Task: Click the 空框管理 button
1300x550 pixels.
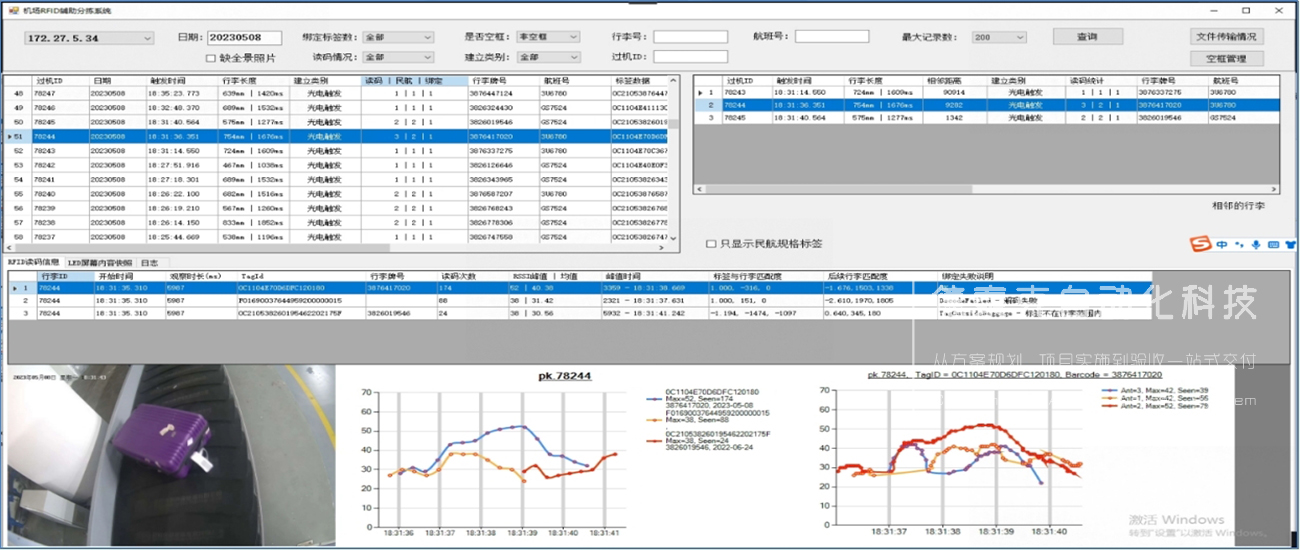Action: click(1228, 58)
